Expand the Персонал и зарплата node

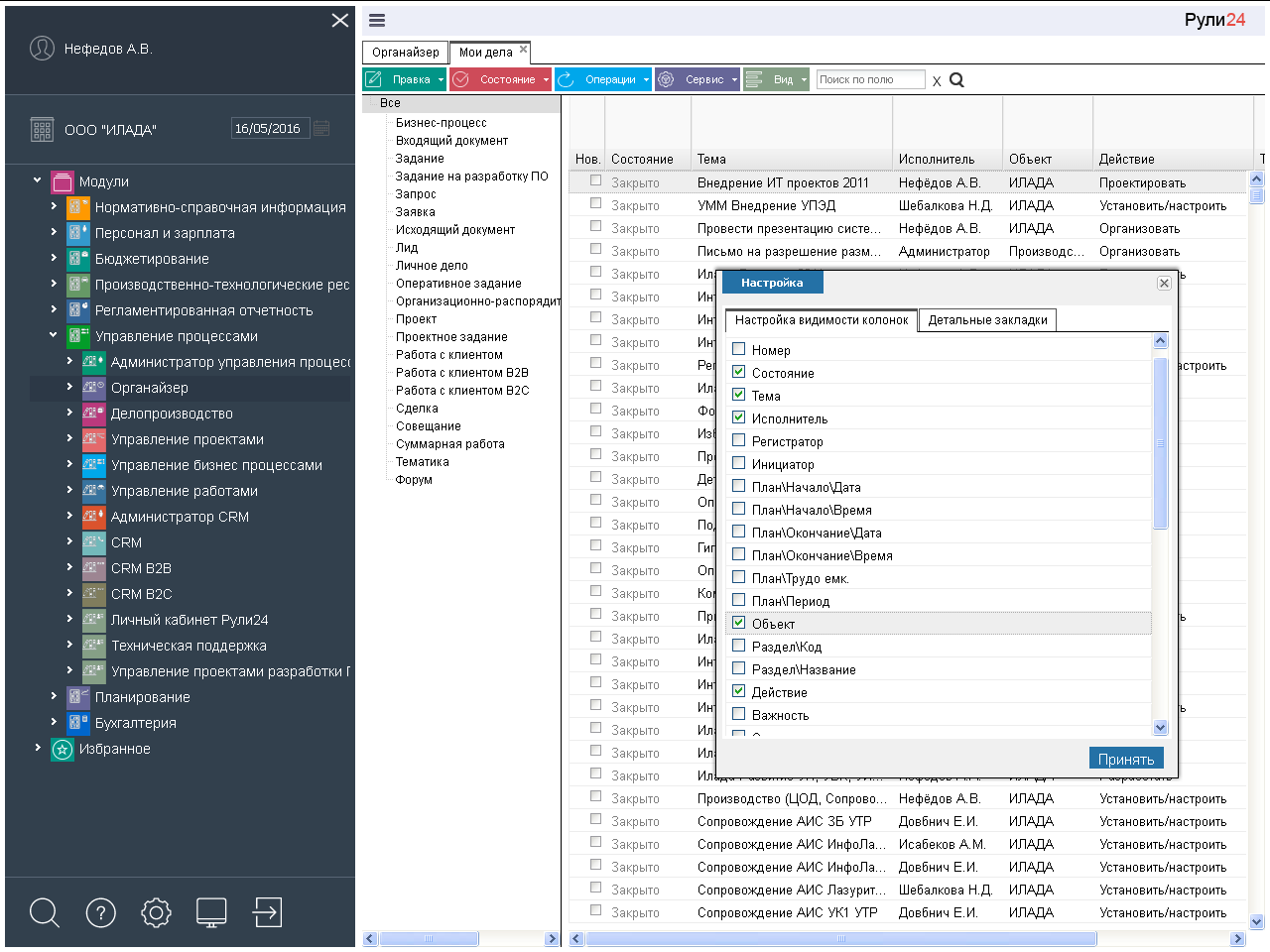(54, 232)
